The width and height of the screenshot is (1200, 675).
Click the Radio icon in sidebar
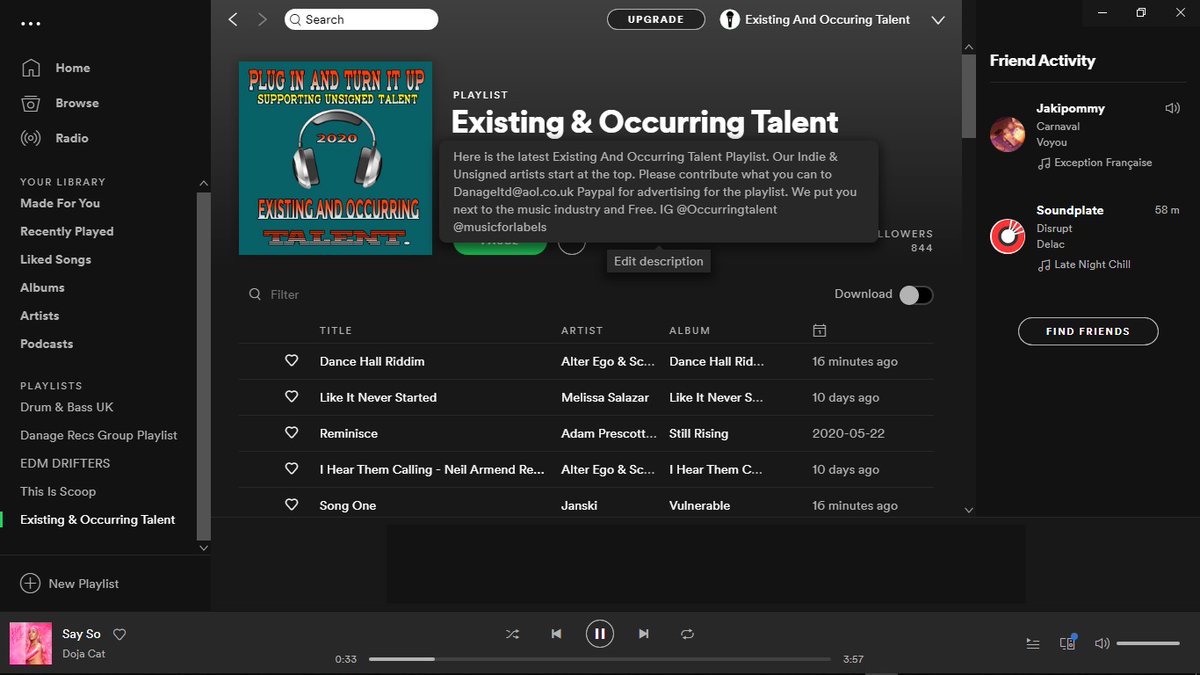point(31,138)
